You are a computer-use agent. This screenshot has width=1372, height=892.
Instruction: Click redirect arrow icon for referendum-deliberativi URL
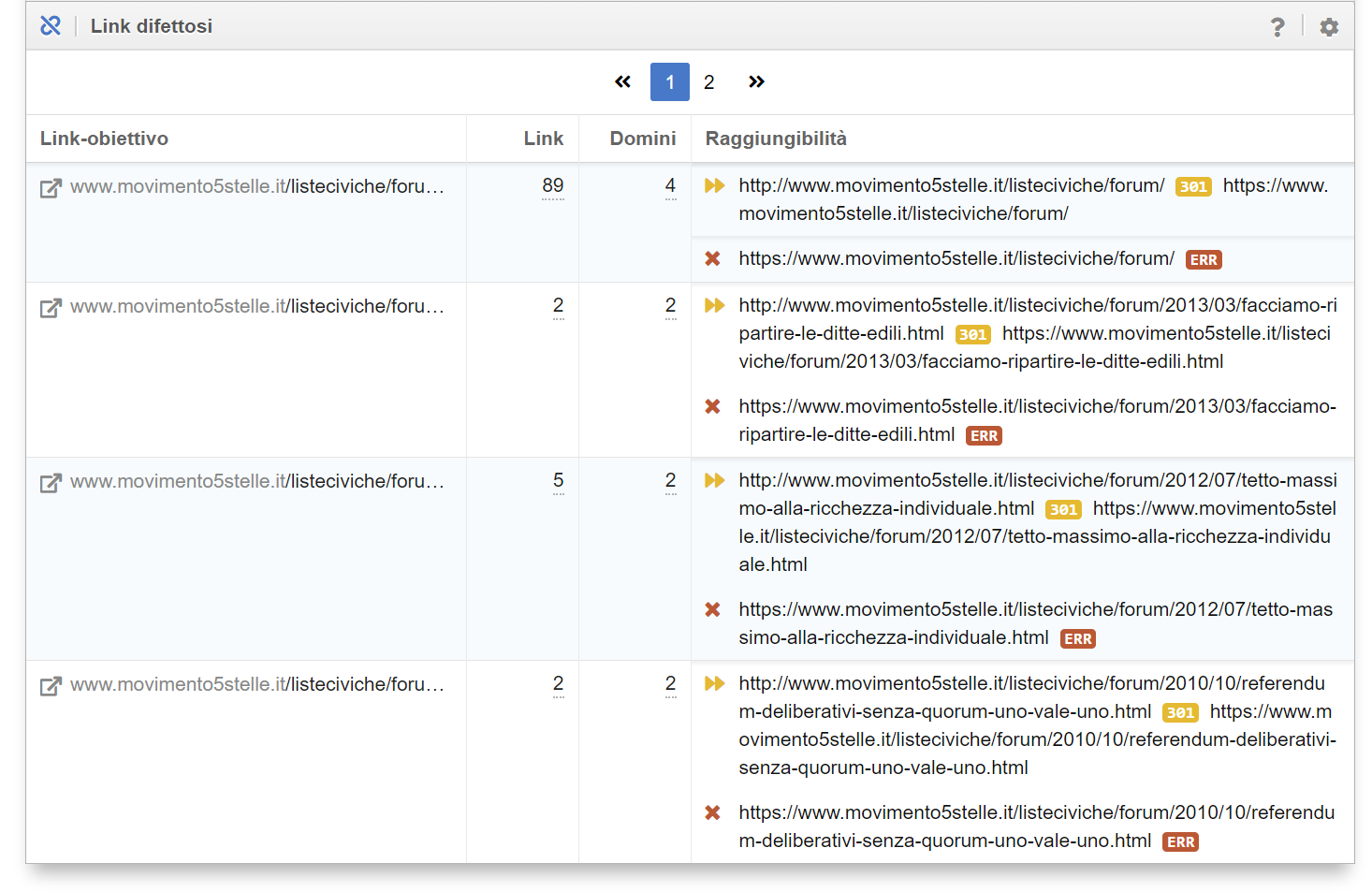[714, 683]
